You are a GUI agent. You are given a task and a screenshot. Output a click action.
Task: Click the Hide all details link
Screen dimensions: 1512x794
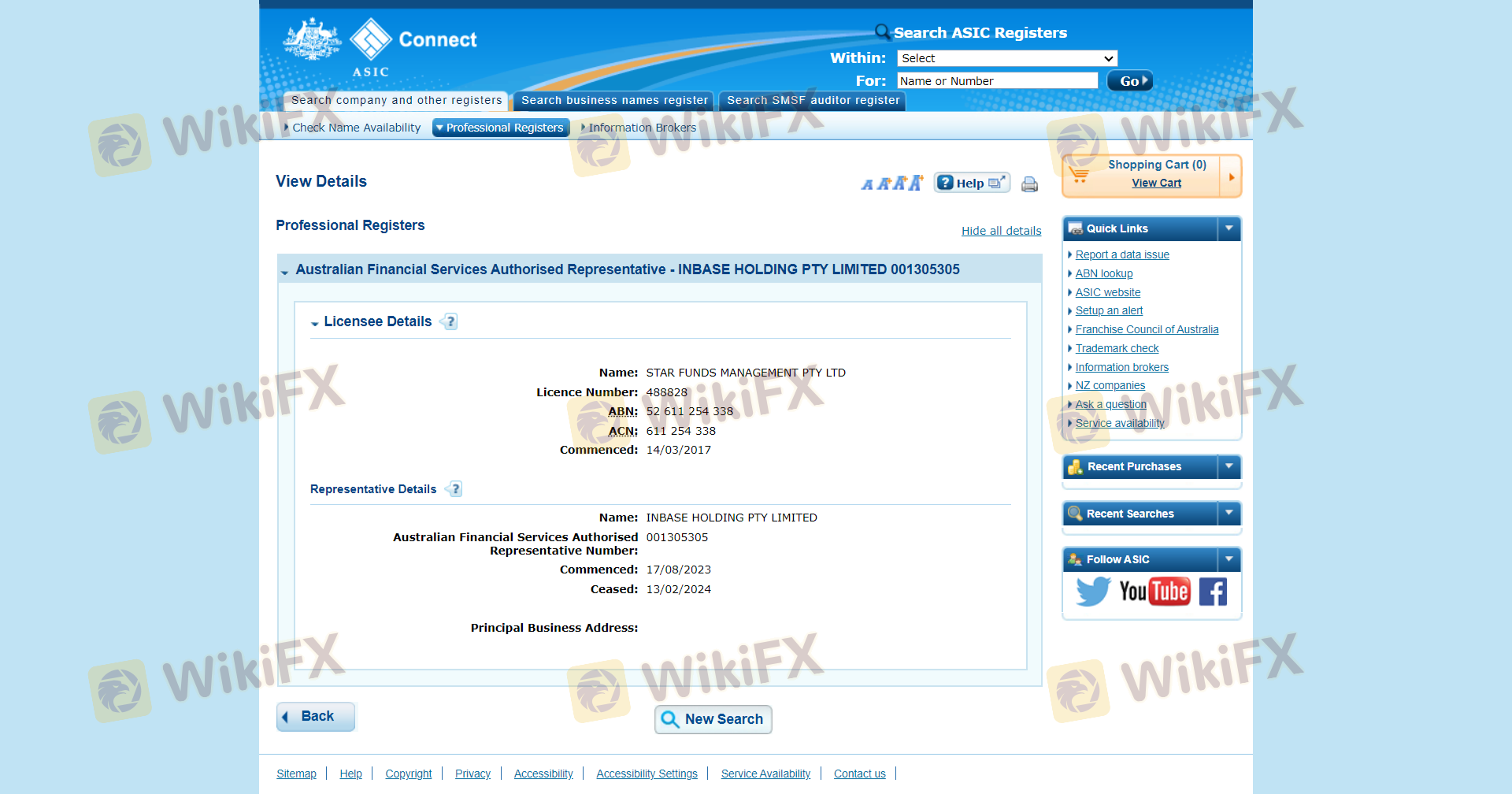coord(1001,231)
